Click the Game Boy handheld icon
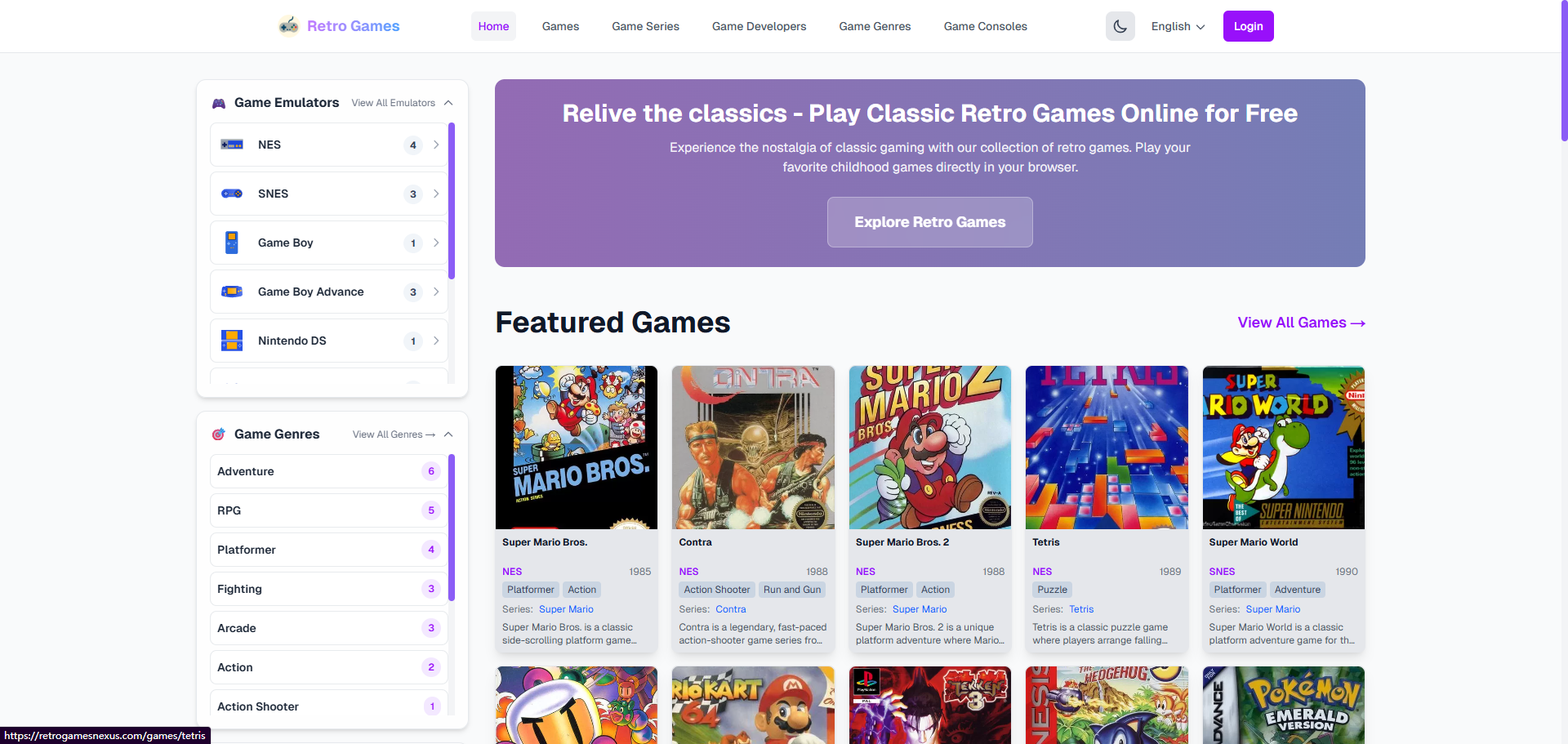 [x=232, y=243]
